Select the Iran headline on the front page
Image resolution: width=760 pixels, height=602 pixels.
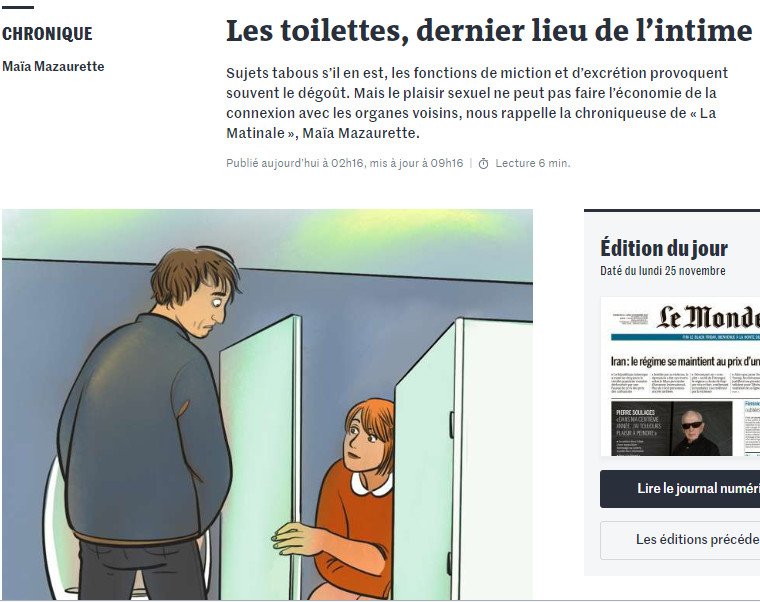click(x=685, y=361)
